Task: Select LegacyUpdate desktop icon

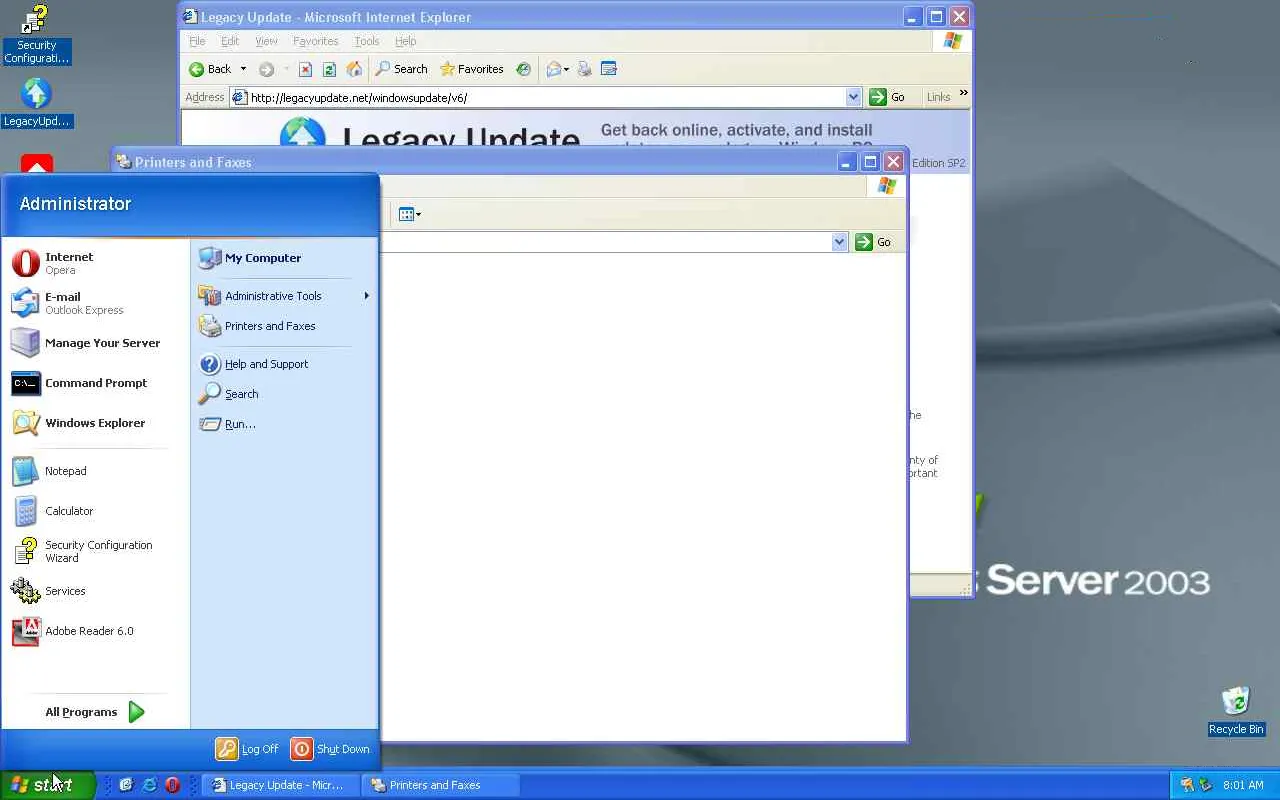Action: pyautogui.click(x=36, y=103)
